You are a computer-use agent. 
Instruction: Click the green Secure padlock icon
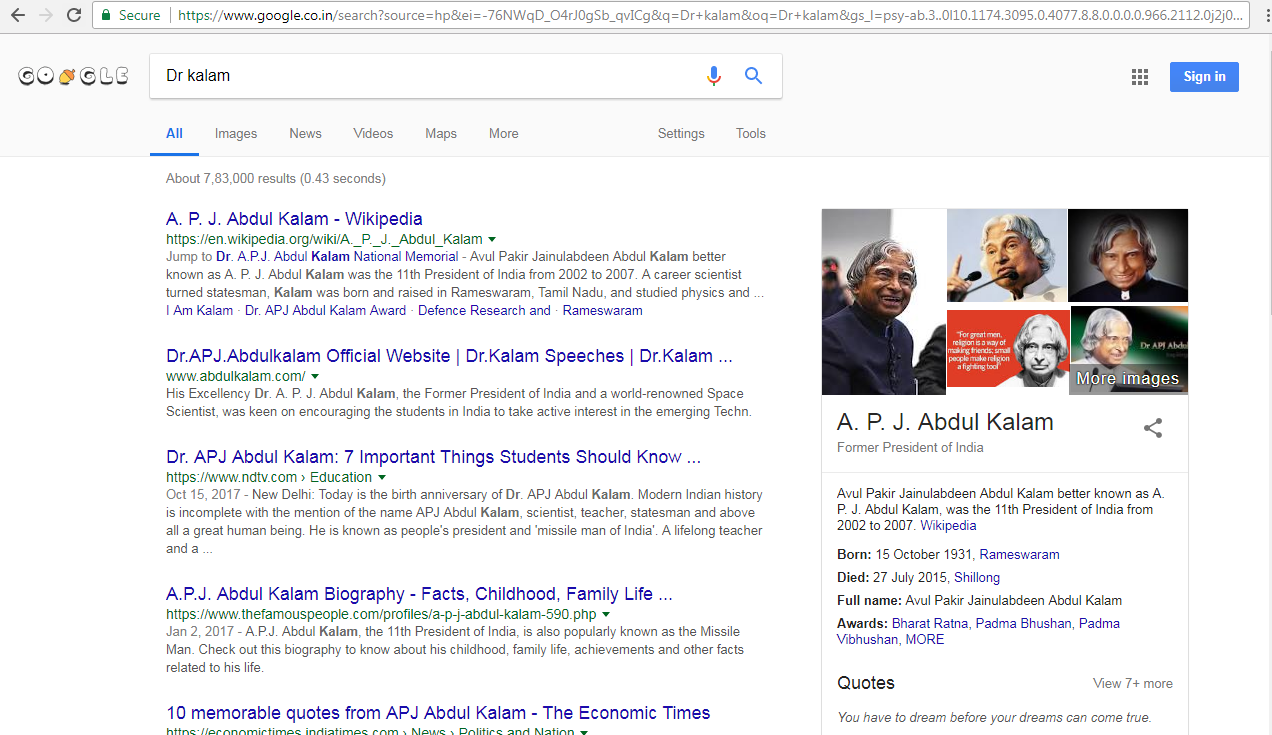pyautogui.click(x=106, y=15)
